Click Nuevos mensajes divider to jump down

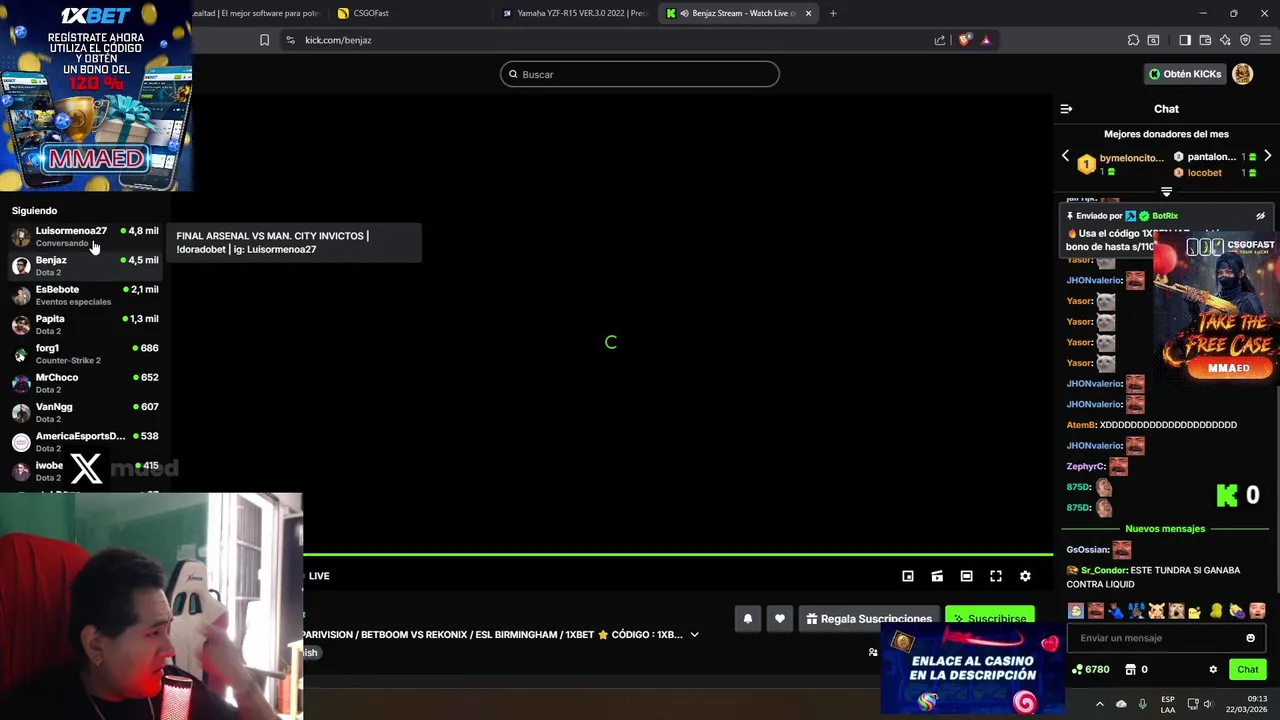click(x=1165, y=529)
